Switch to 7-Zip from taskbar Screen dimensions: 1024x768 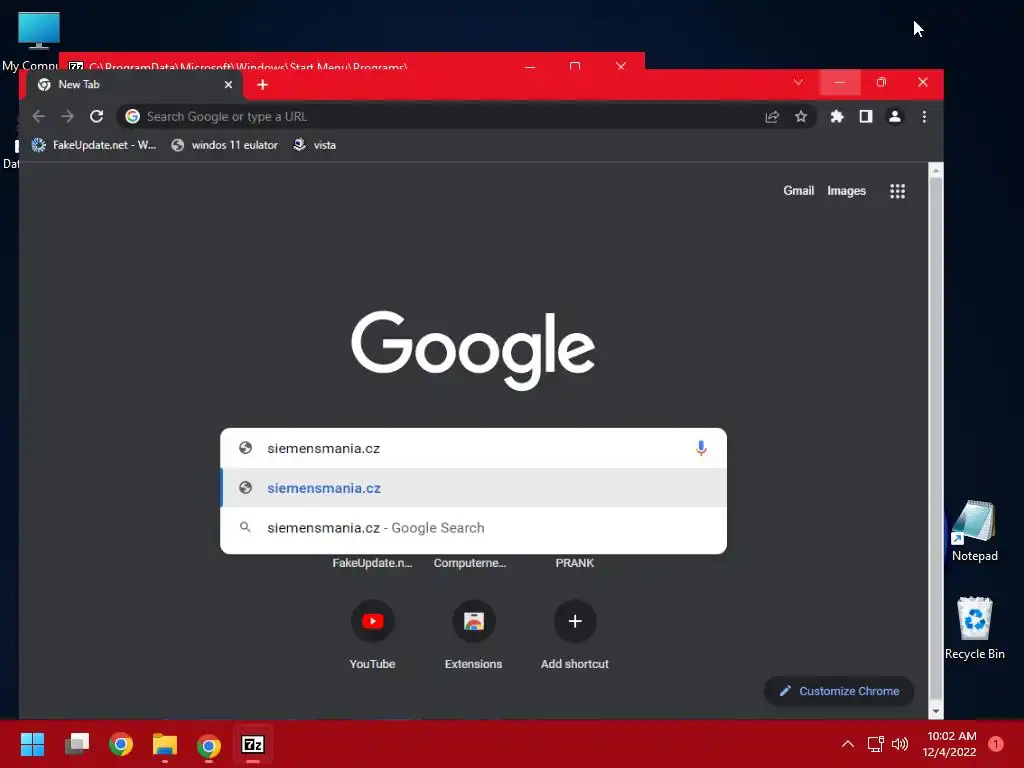coord(253,744)
